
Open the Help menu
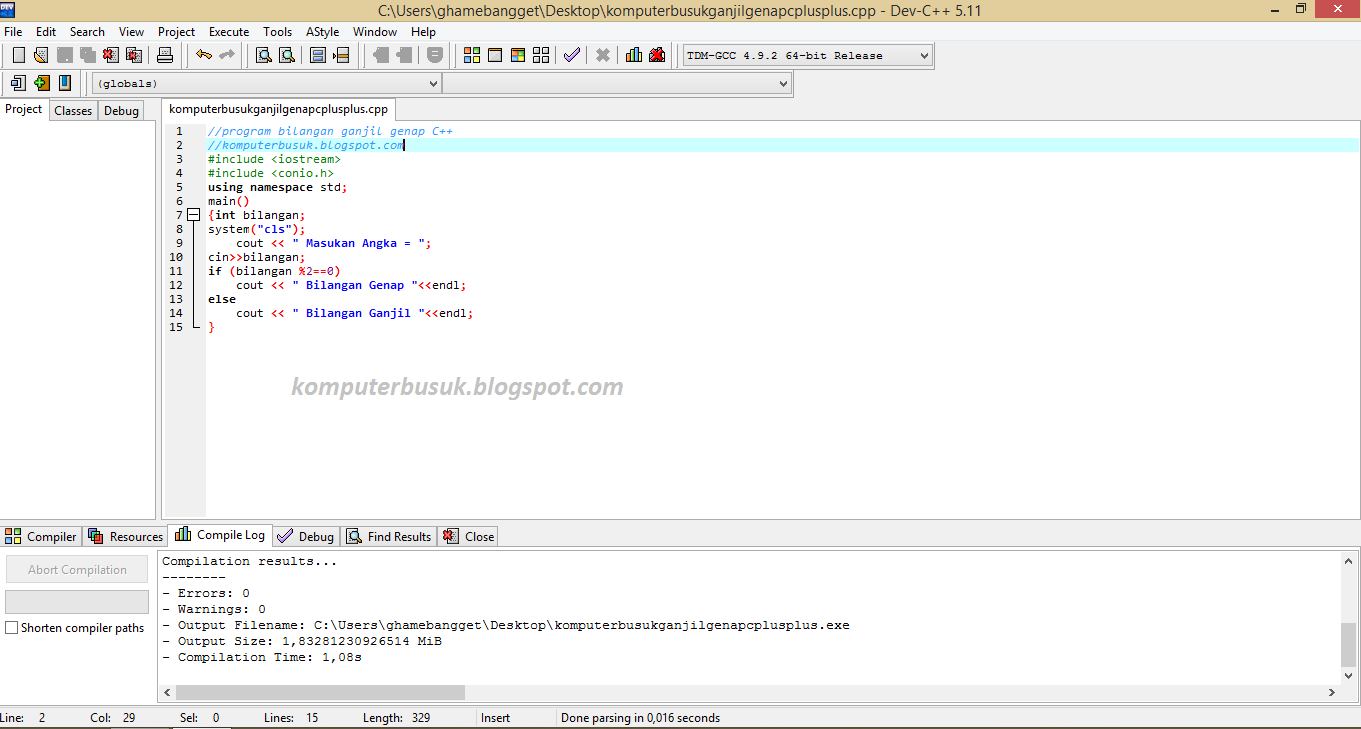coord(423,32)
